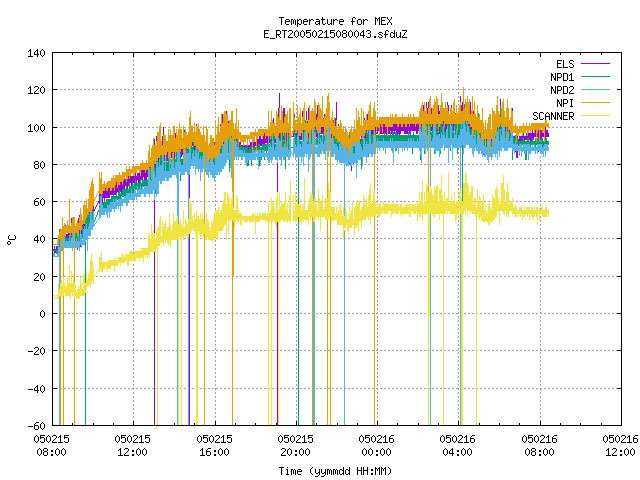This screenshot has width=640, height=480.
Task: Click the yellow SCANNER legend line sample
Action: coord(595,116)
